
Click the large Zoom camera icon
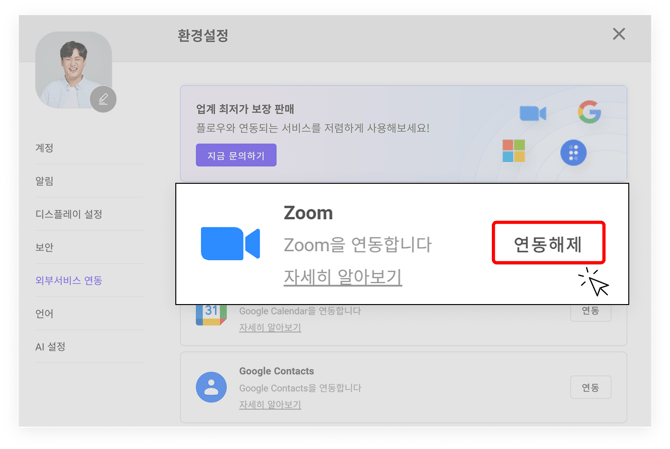click(x=230, y=244)
